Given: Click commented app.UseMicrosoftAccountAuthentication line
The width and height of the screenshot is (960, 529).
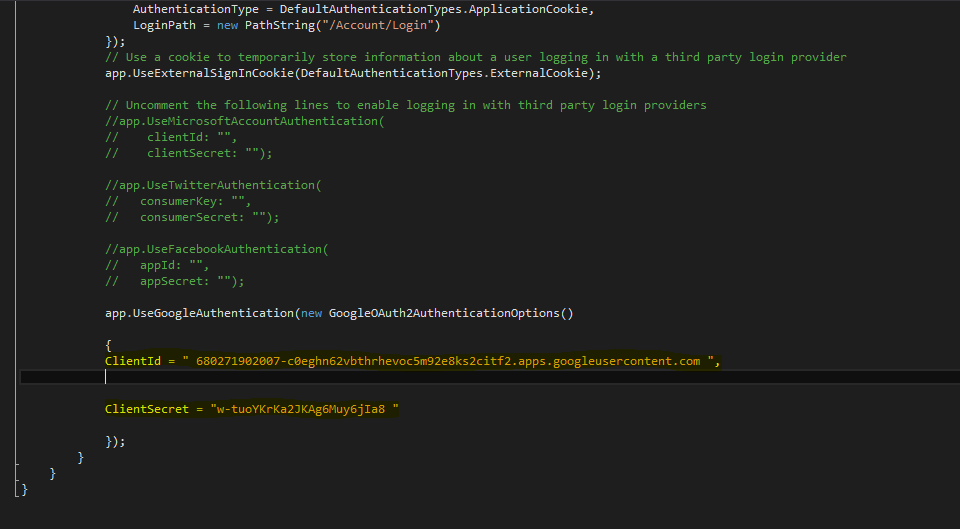Looking at the screenshot, I should [245, 121].
